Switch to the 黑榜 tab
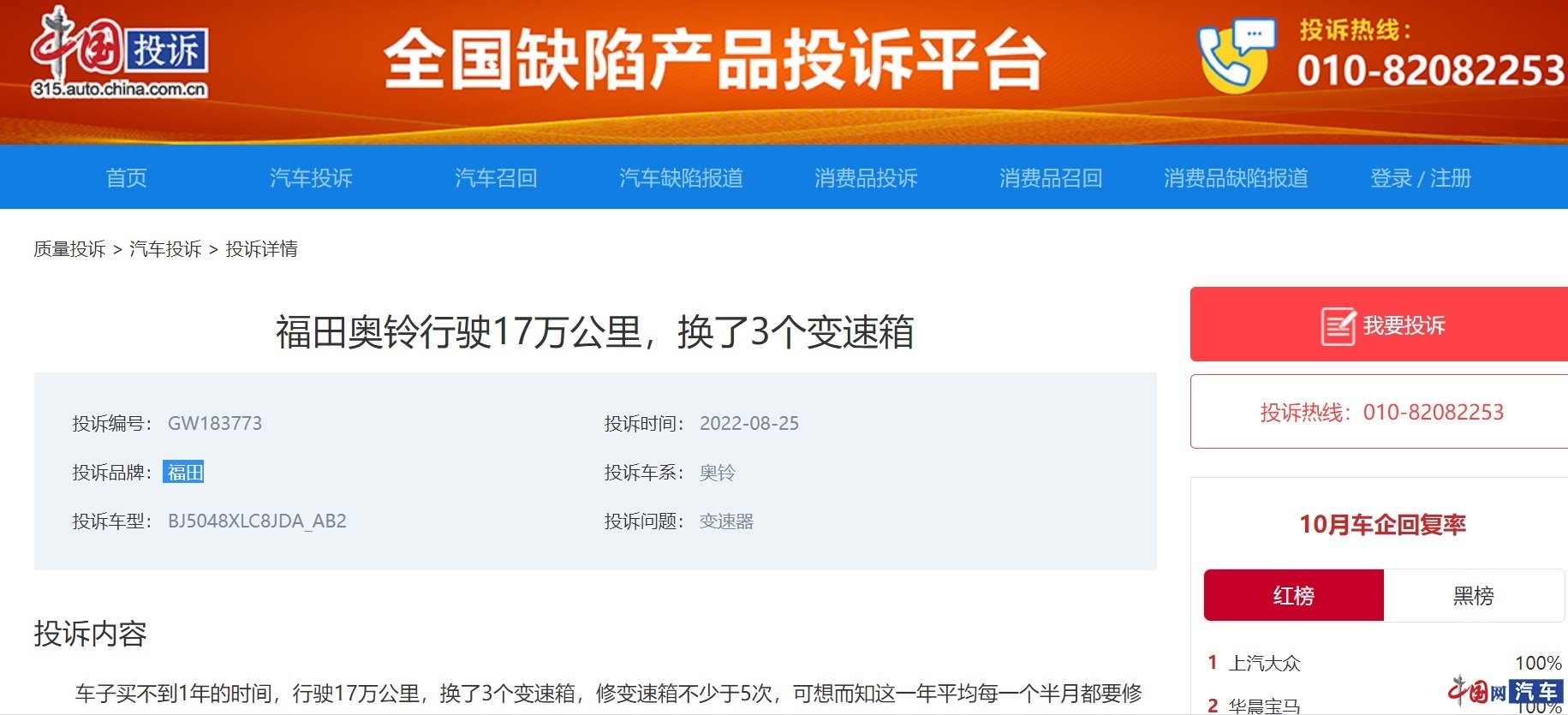Image resolution: width=1568 pixels, height=715 pixels. pyautogui.click(x=1474, y=595)
